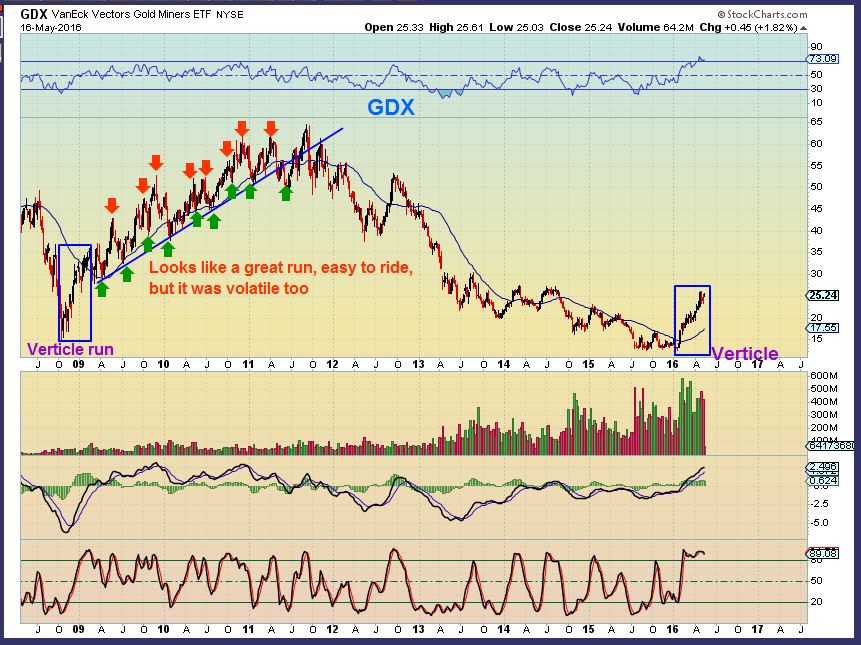
Task: Click the green up-triangle beside the Chg value
Action: (804, 27)
